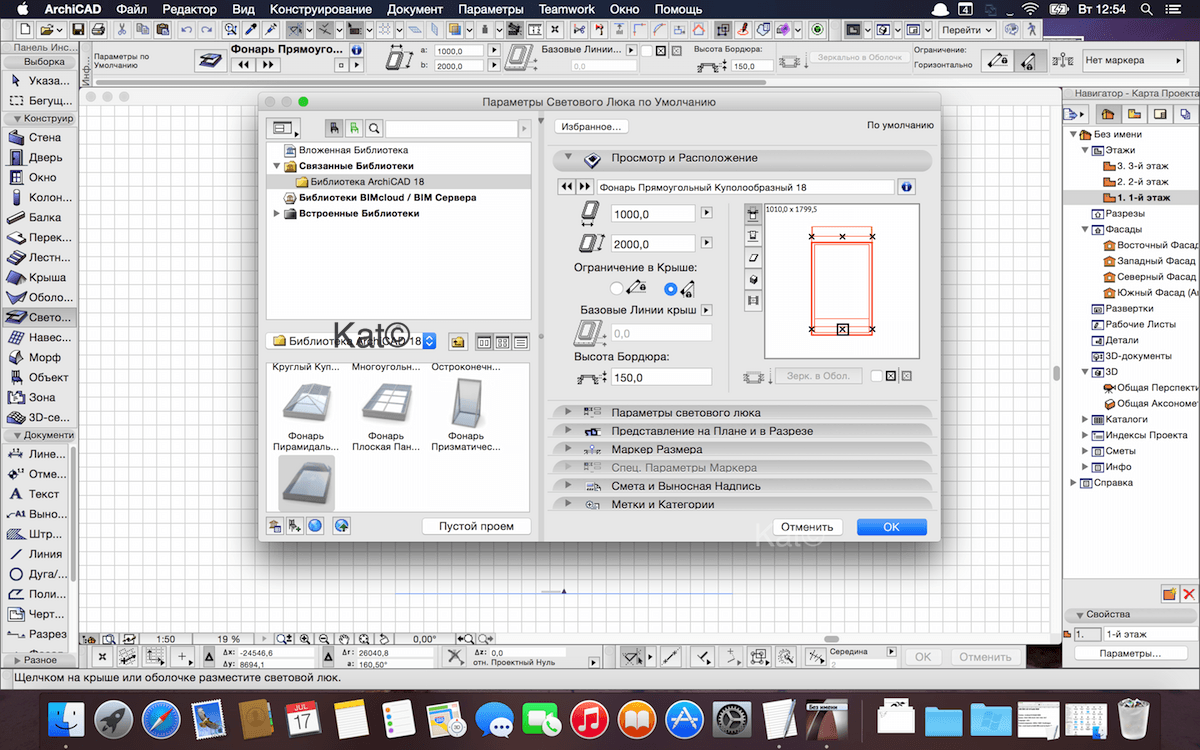Select the Объект (Object) tool
The height and width of the screenshot is (750, 1200).
coord(36,377)
